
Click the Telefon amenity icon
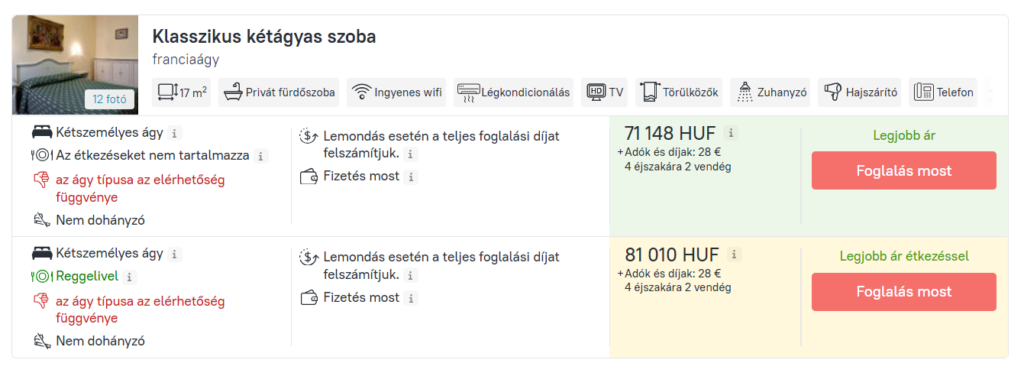(923, 92)
